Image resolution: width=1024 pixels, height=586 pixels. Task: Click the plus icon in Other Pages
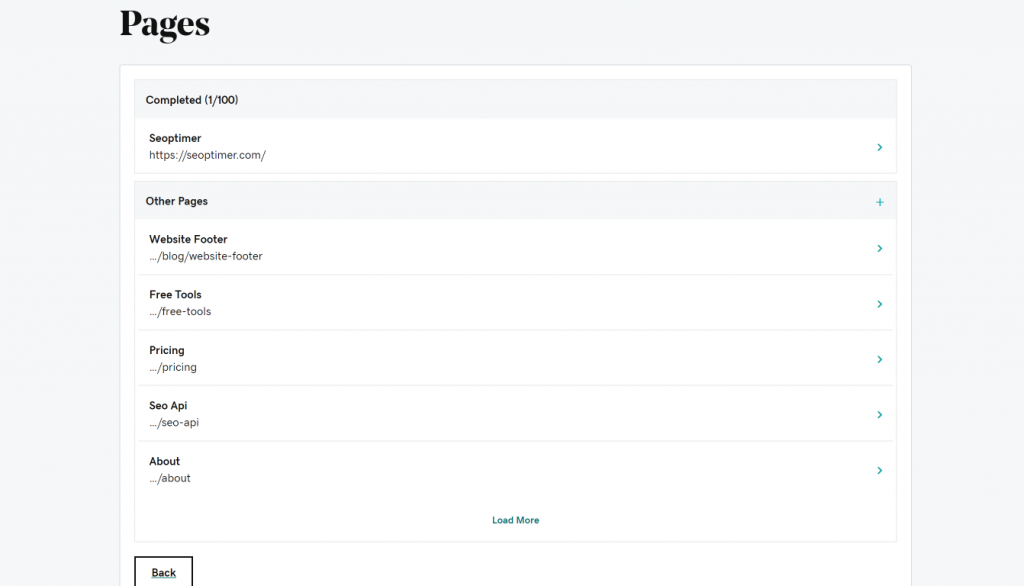tap(880, 202)
